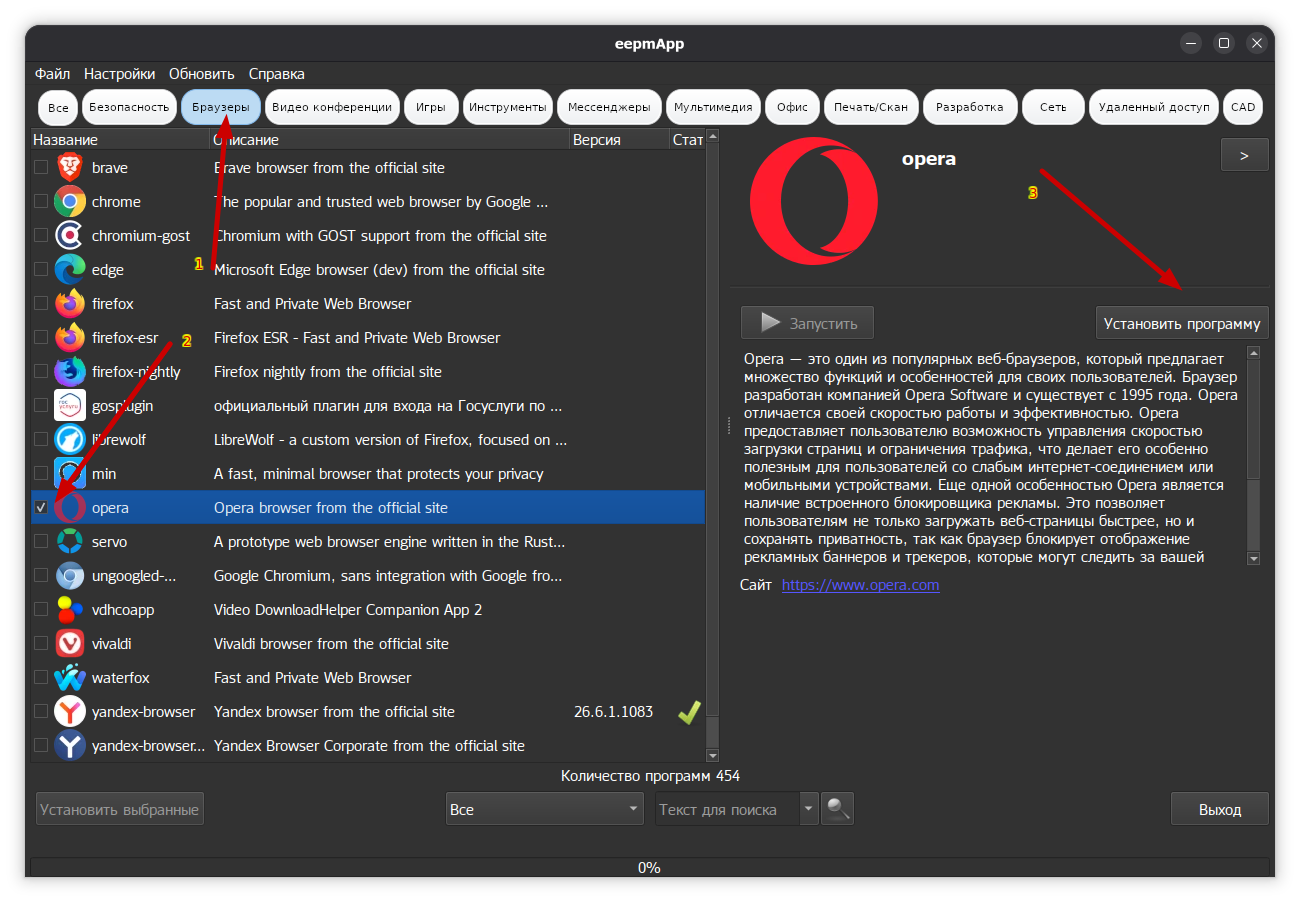Open the https://www.opera.com link
This screenshot has width=1300, height=902.
860,585
